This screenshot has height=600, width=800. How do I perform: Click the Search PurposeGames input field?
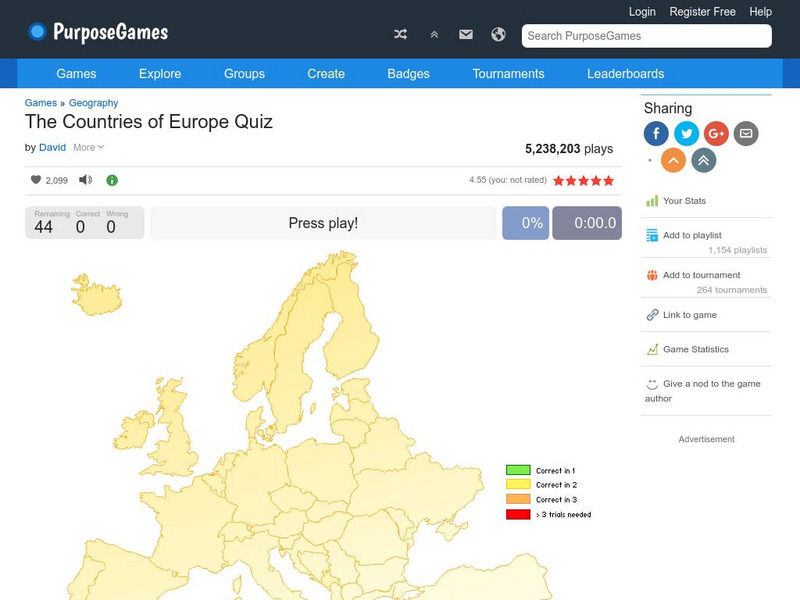[646, 36]
